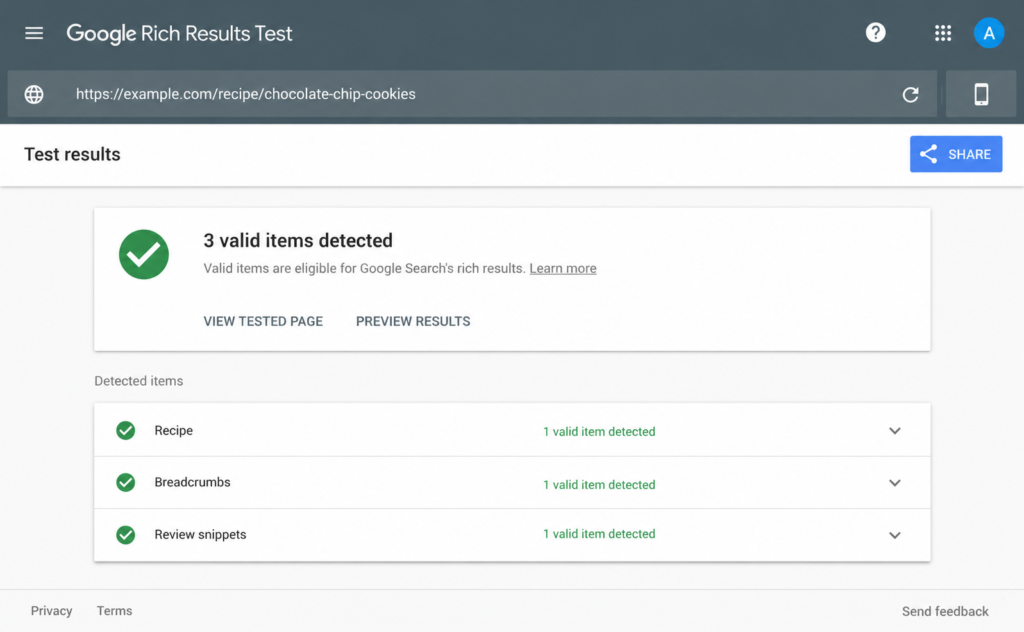Switch to smartphone user agent icon
The width and height of the screenshot is (1024, 632).
[x=981, y=94]
